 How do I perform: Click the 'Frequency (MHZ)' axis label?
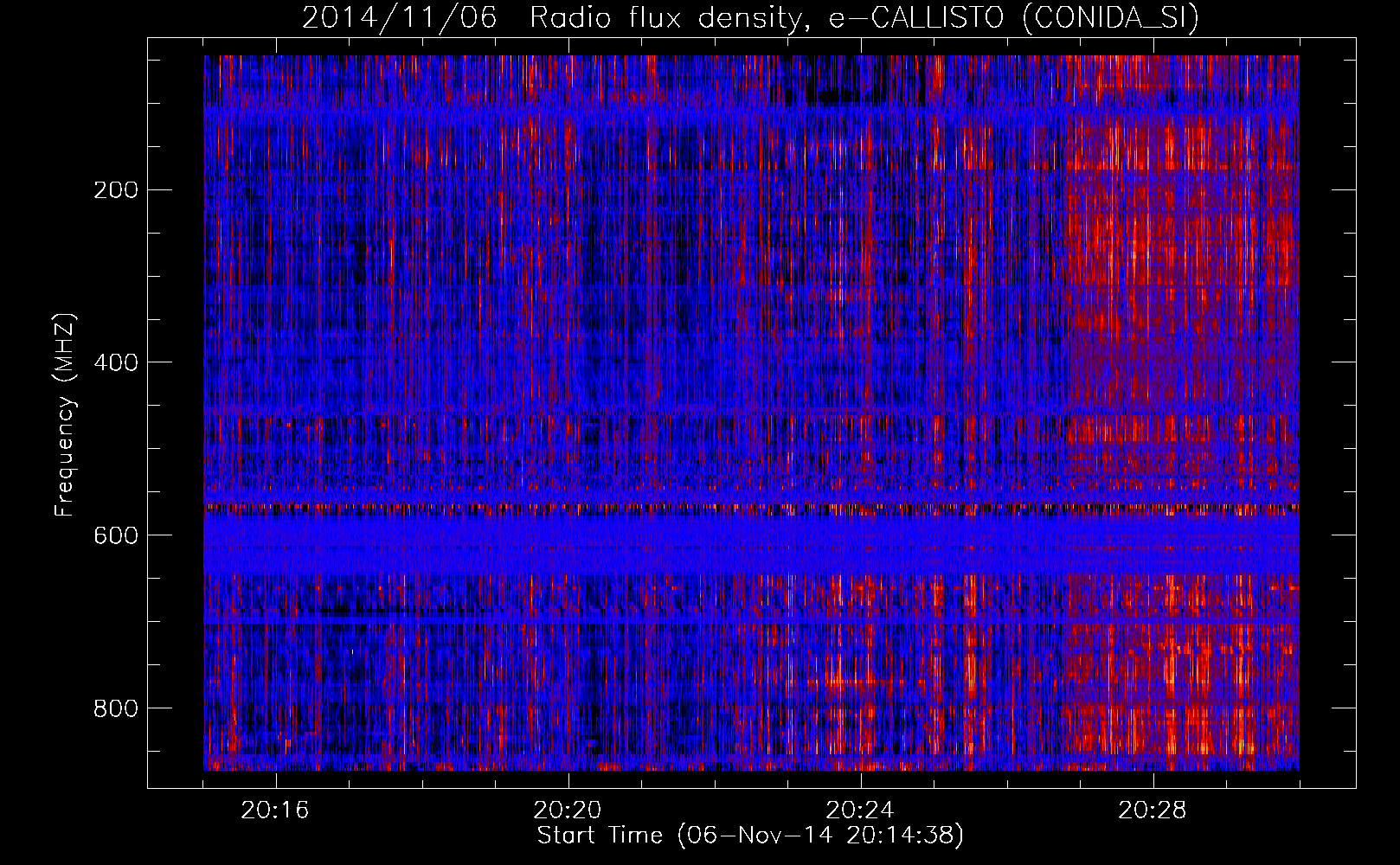pos(65,414)
